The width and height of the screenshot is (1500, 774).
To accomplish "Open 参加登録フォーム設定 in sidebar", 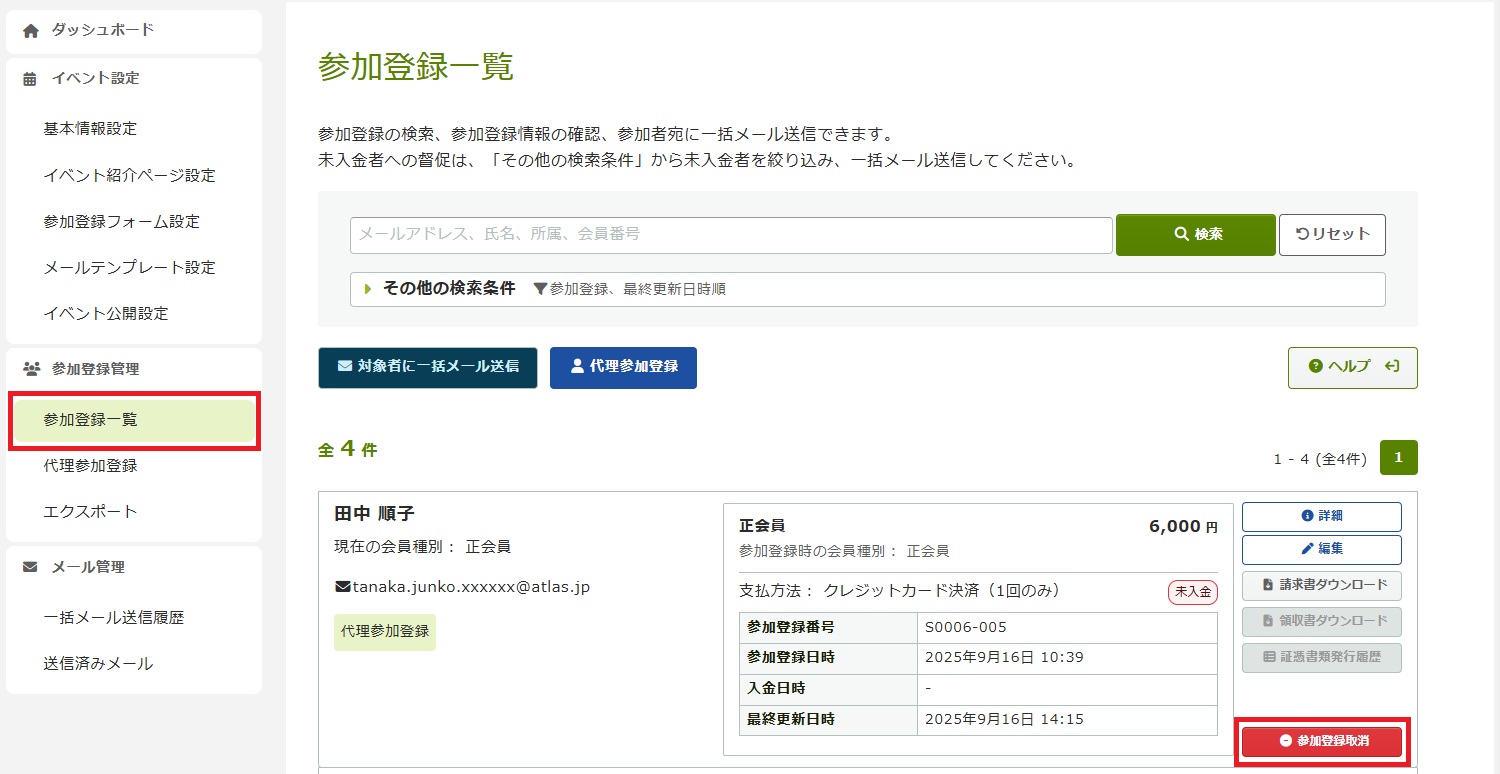I will [x=121, y=222].
